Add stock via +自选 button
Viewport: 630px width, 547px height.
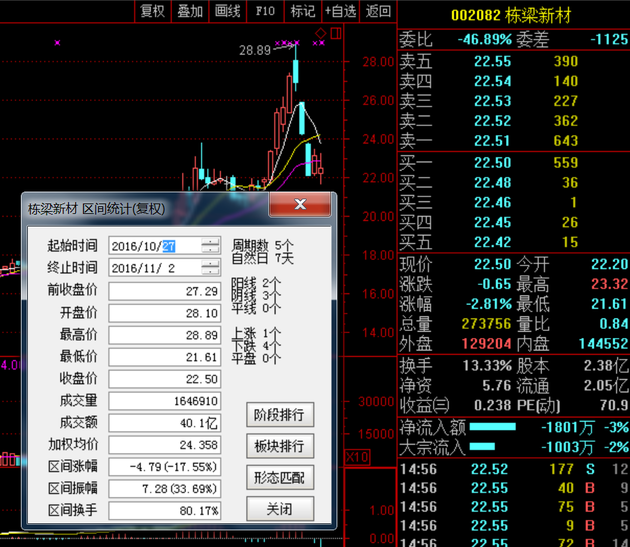click(341, 11)
